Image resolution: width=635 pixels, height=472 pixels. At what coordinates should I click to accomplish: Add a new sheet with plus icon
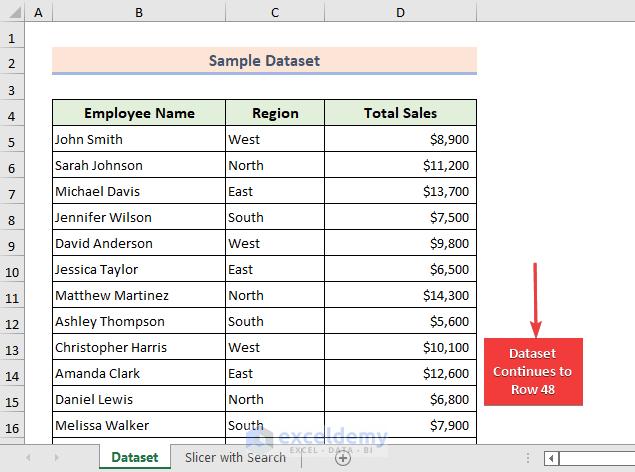[343, 458]
